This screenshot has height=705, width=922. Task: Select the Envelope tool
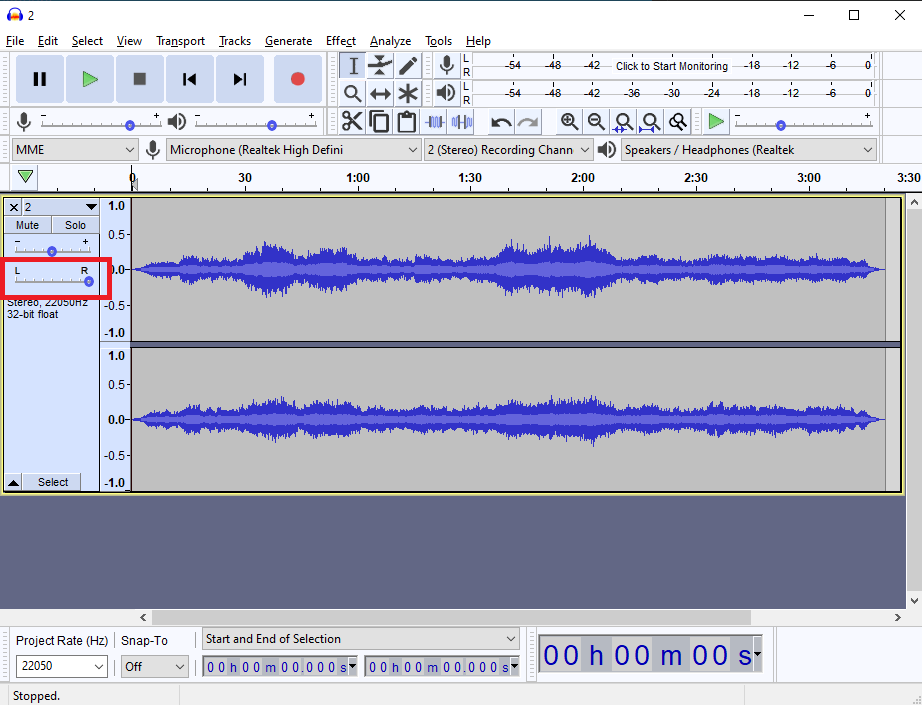[380, 66]
